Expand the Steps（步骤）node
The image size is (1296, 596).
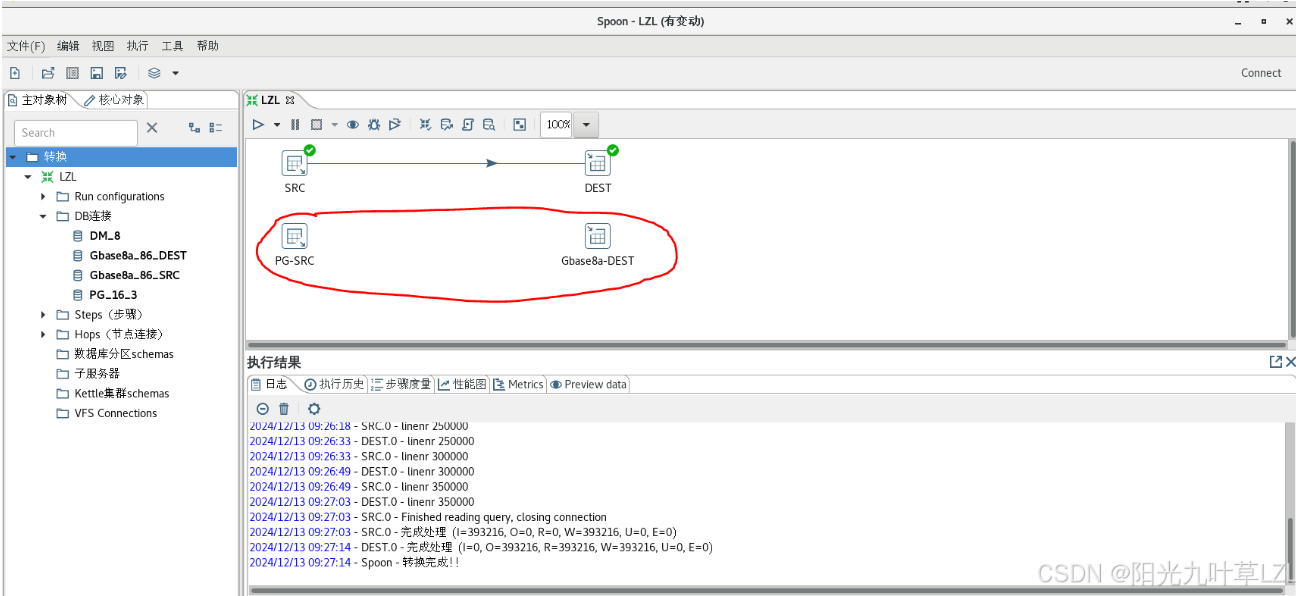[43, 315]
